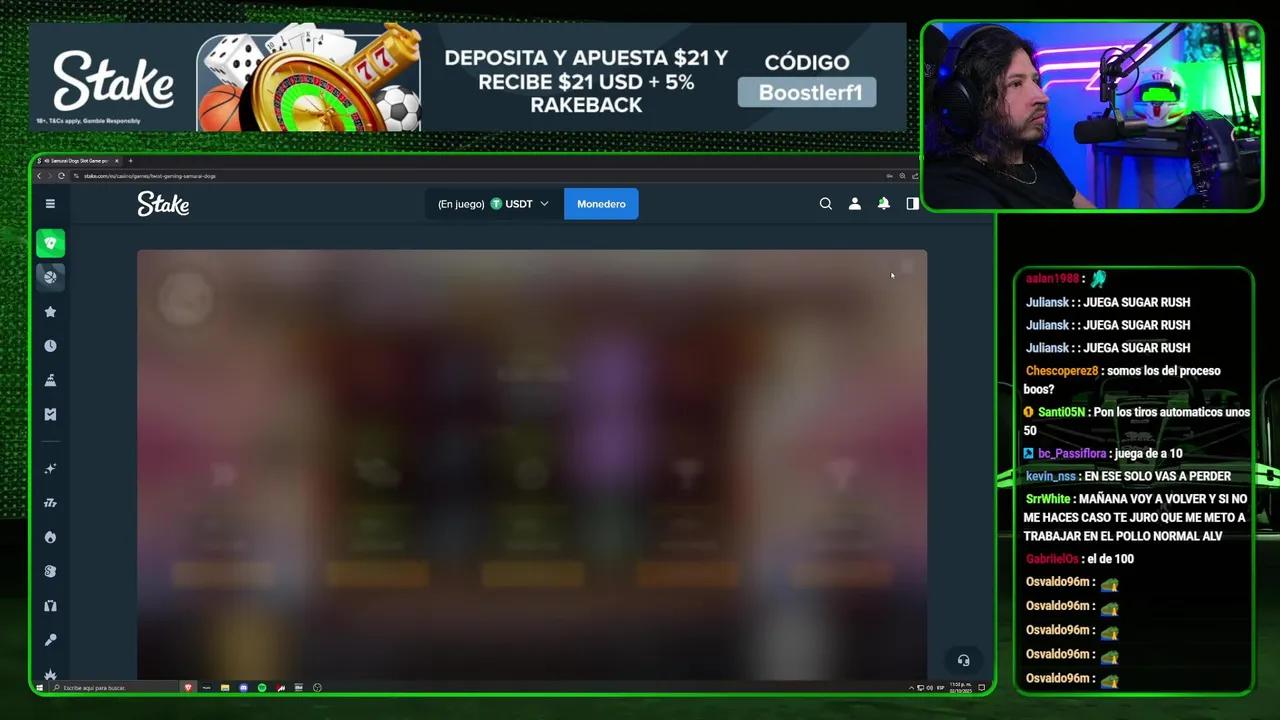Go back in the browser
Screen dimensions: 1280x720
tap(39, 176)
